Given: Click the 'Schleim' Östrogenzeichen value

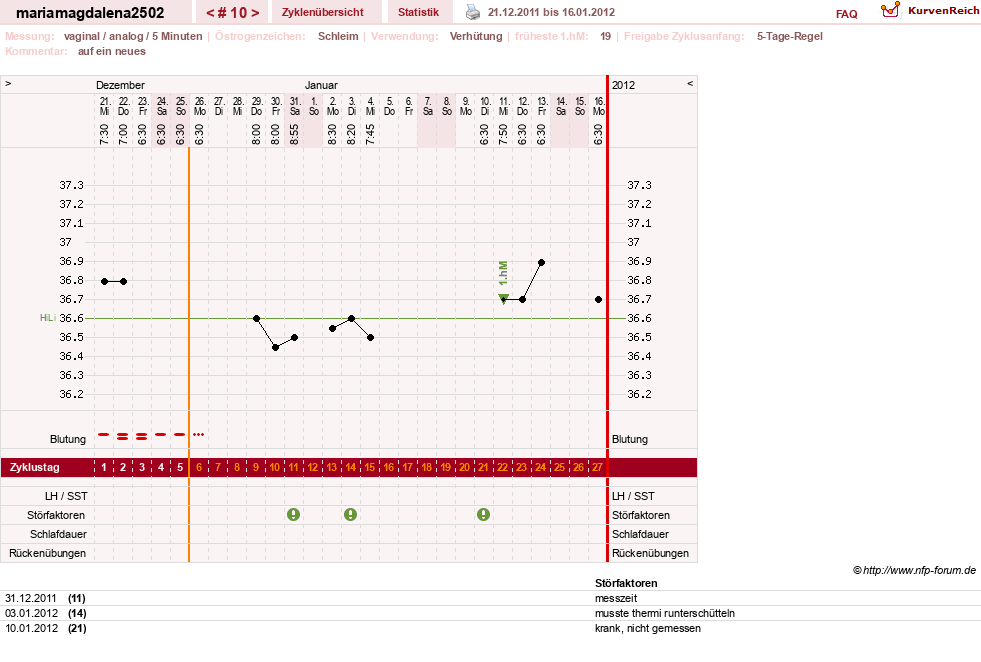Looking at the screenshot, I should [338, 36].
